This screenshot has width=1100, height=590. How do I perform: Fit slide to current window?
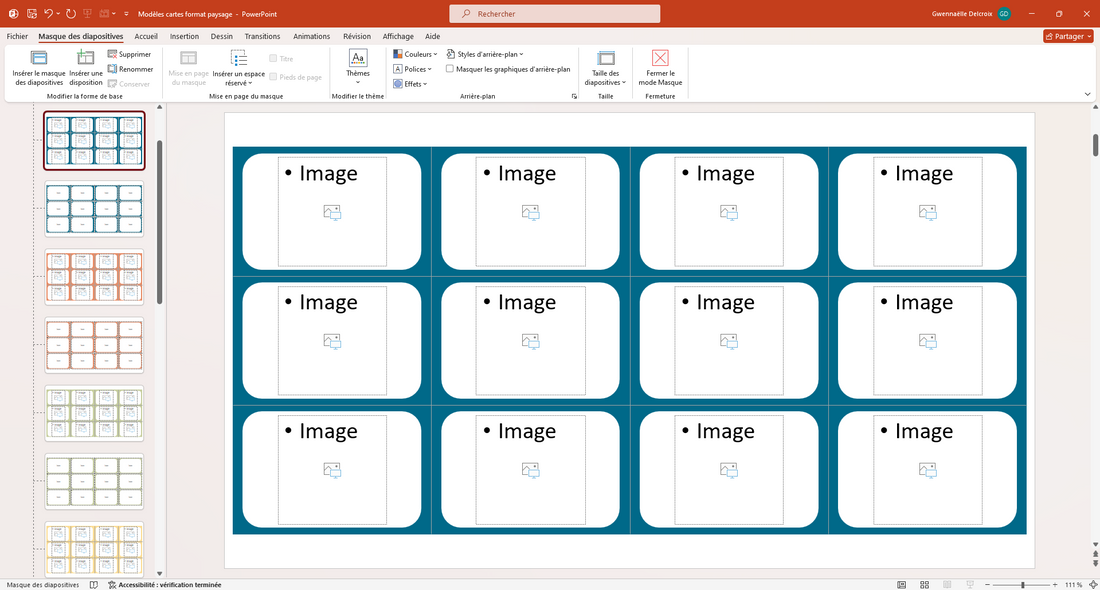[1092, 584]
